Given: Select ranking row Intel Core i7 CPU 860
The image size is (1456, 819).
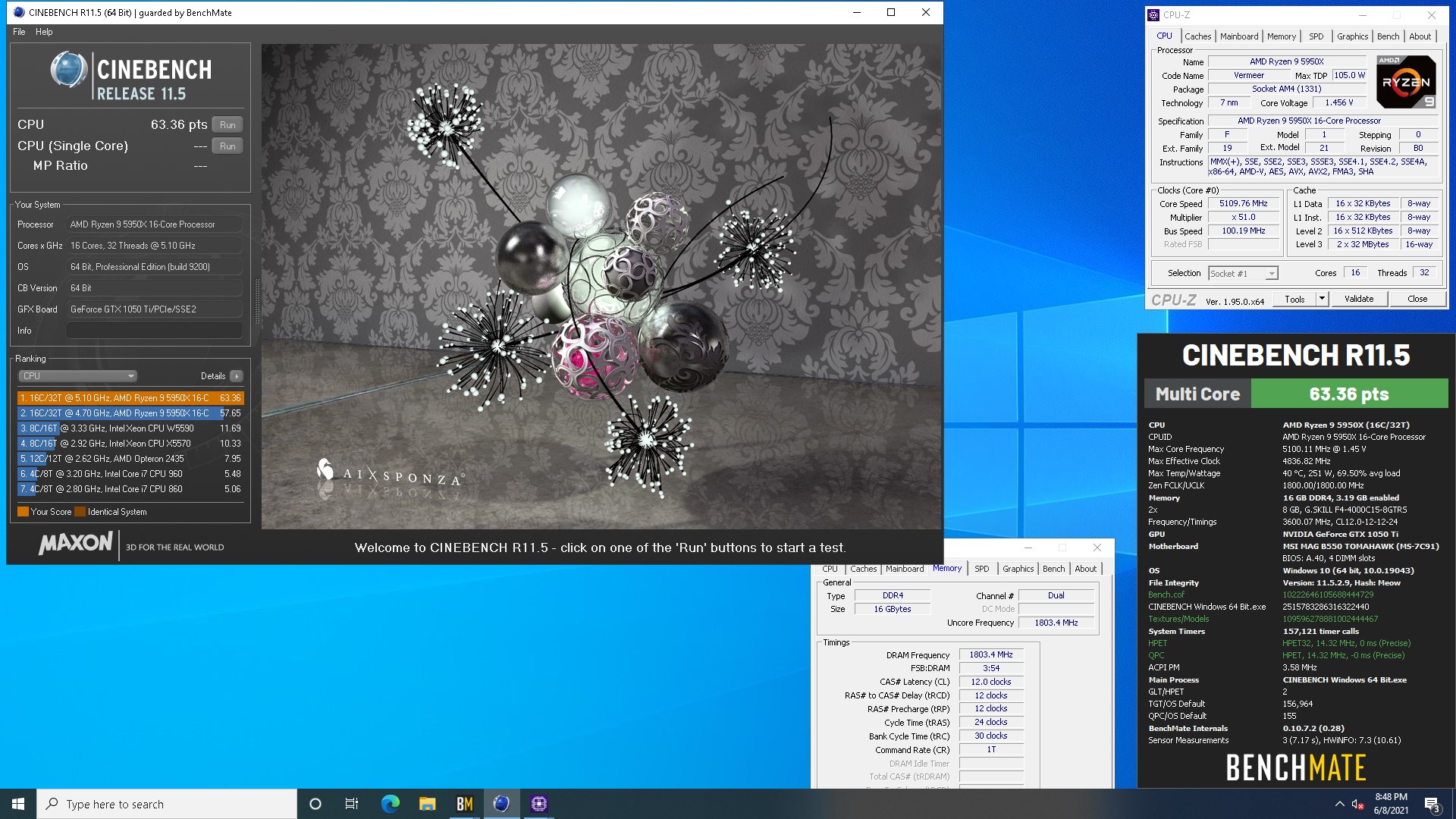Looking at the screenshot, I should 130,489.
